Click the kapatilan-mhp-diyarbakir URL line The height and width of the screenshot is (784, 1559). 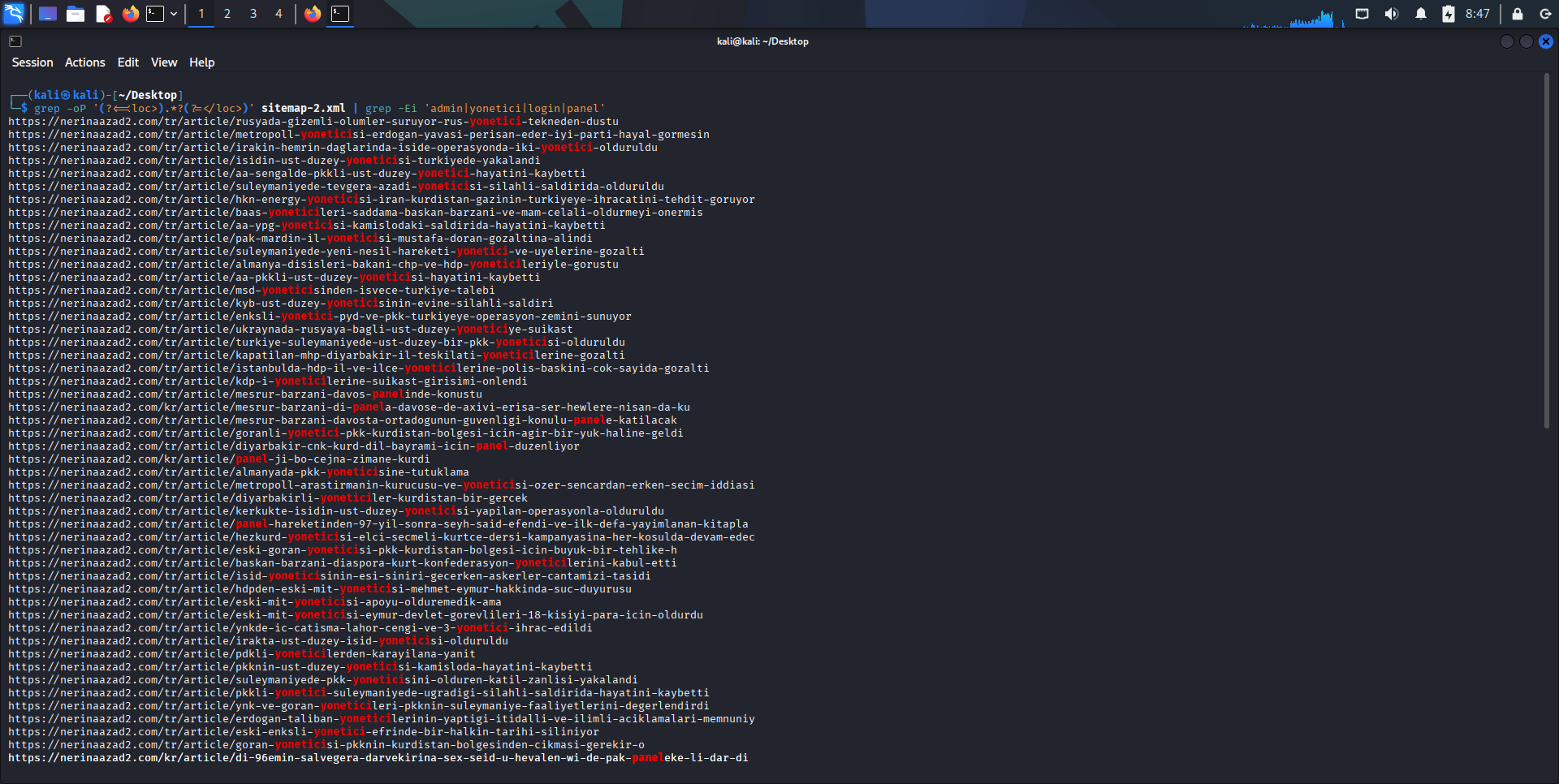pyautogui.click(x=317, y=355)
